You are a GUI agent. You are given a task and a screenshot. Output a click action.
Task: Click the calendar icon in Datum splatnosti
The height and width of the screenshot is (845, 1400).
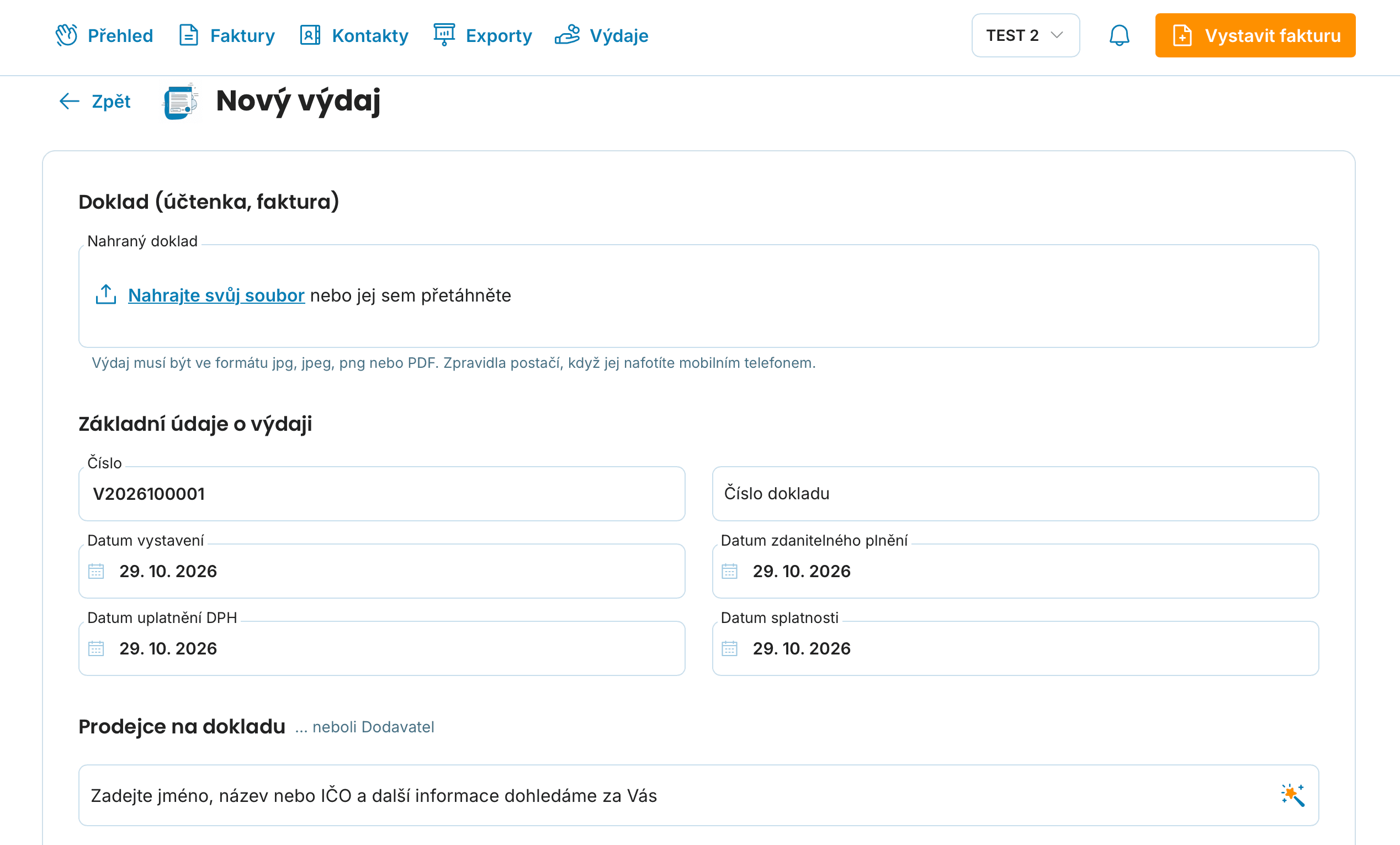(x=730, y=648)
